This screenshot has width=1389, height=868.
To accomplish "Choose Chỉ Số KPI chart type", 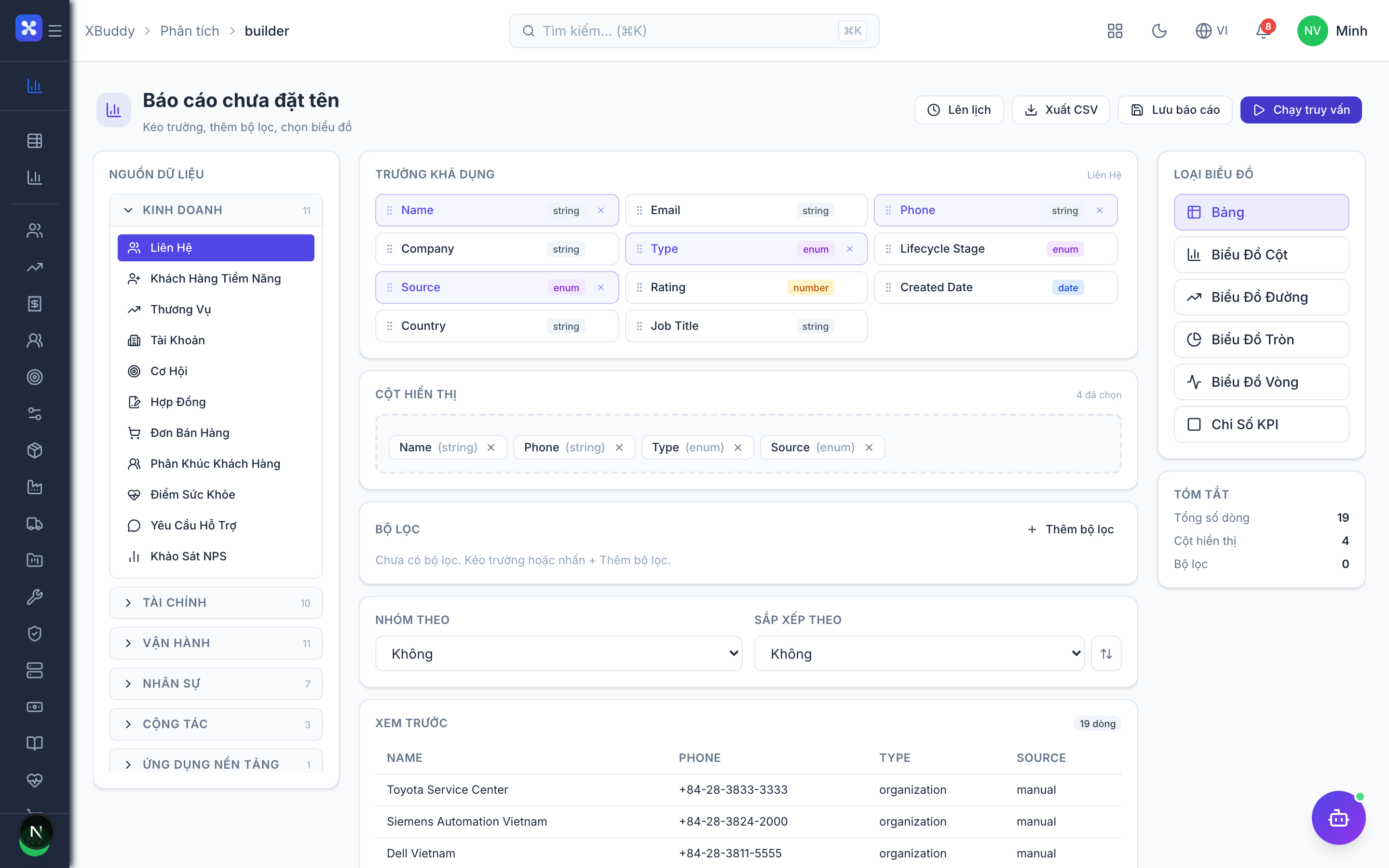I will (1261, 424).
